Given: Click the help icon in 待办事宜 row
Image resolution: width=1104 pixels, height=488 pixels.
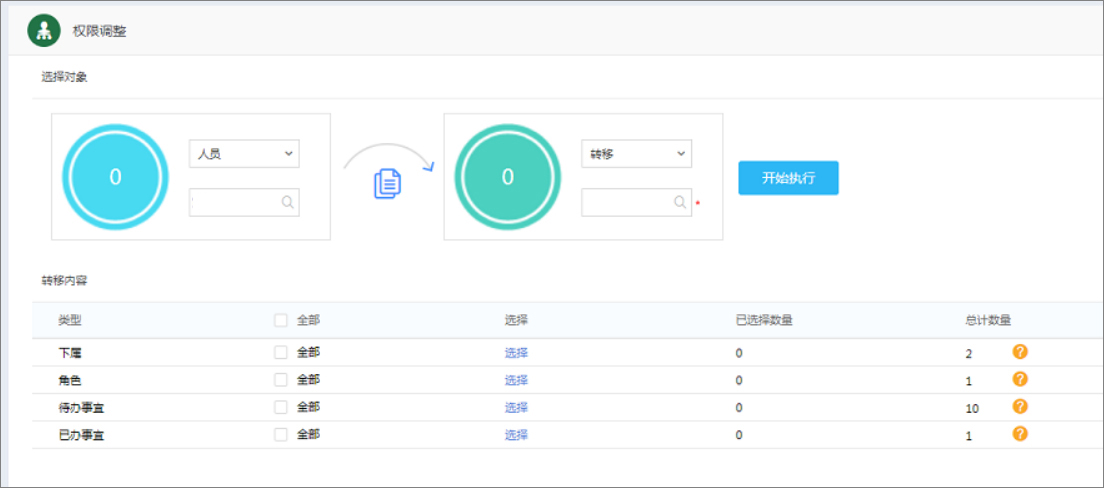Looking at the screenshot, I should click(x=1020, y=406).
